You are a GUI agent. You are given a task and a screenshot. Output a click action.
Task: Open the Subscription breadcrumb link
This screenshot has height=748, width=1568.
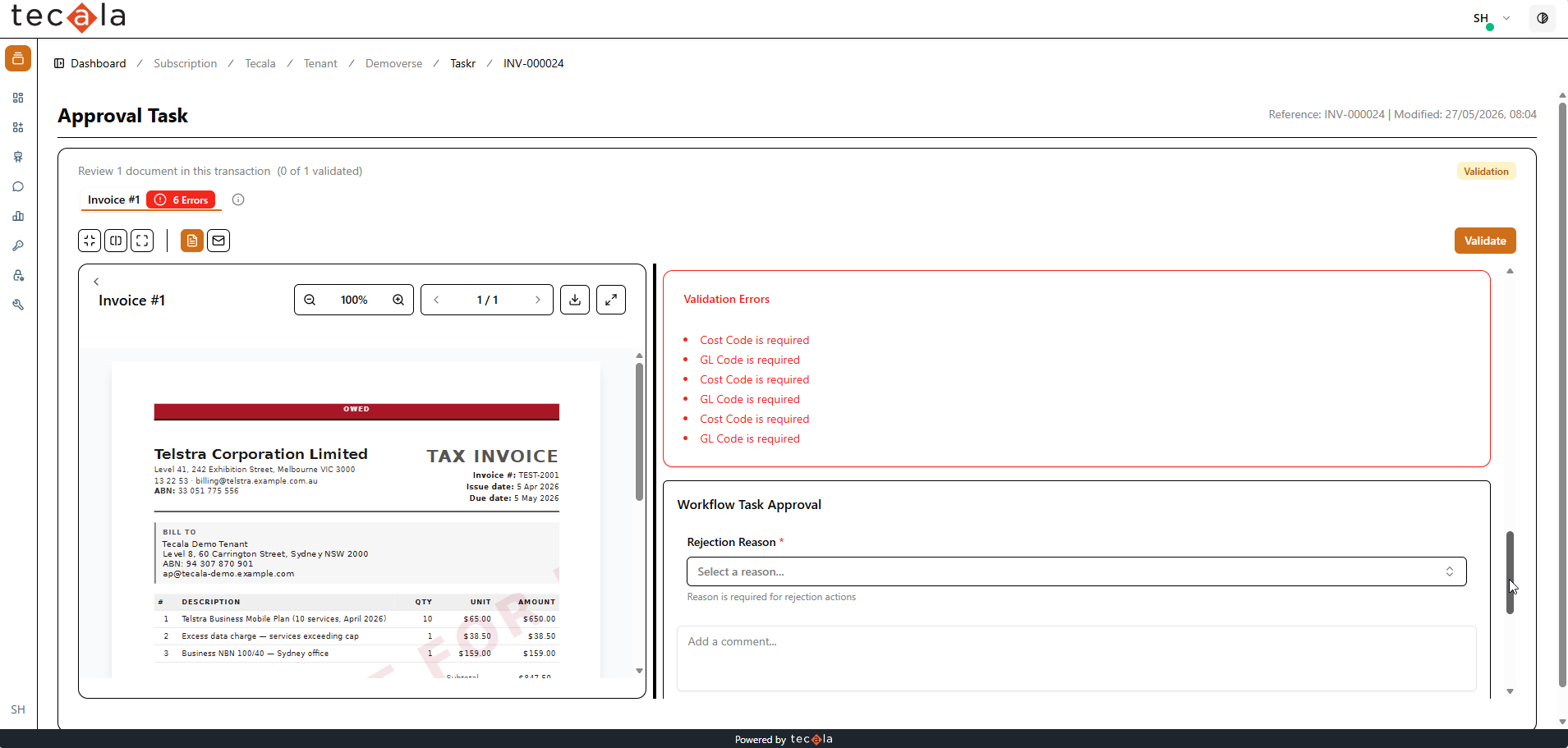[x=186, y=63]
